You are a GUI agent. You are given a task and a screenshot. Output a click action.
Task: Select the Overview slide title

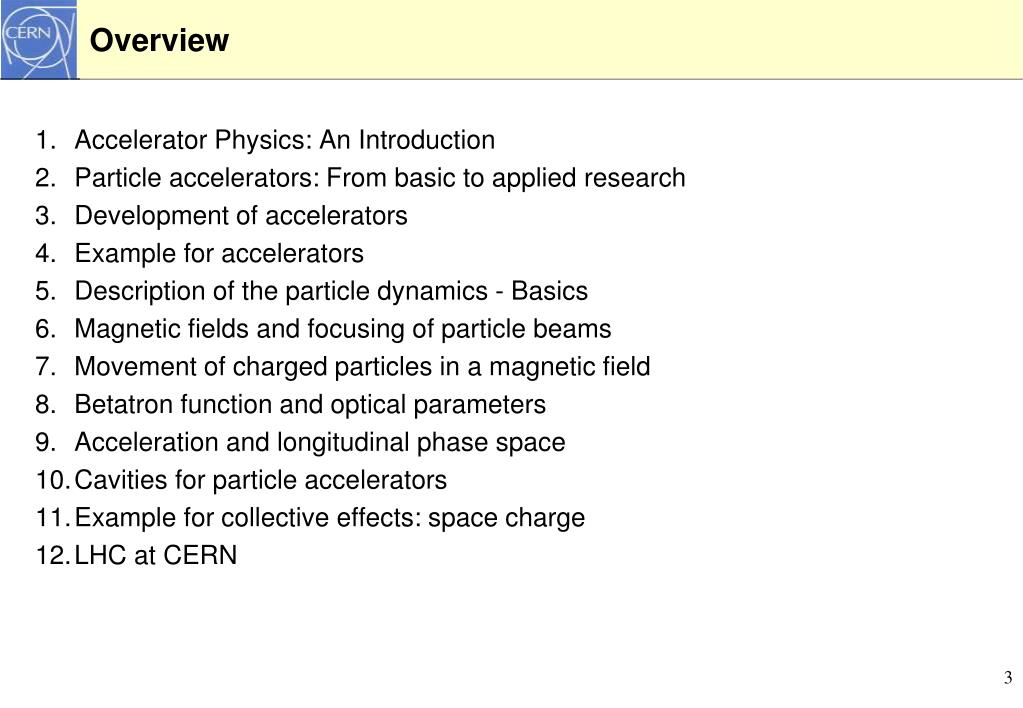pyautogui.click(x=159, y=40)
